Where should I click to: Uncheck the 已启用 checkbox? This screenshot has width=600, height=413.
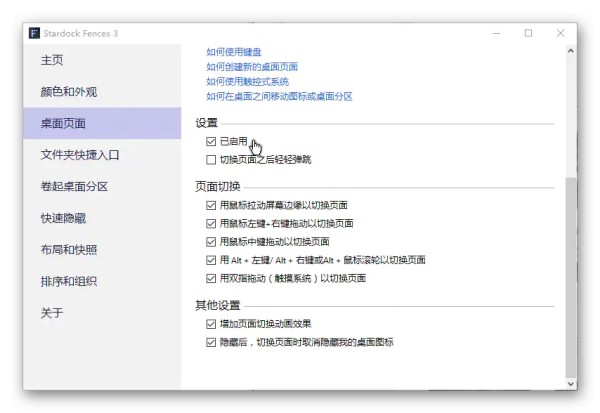click(211, 142)
